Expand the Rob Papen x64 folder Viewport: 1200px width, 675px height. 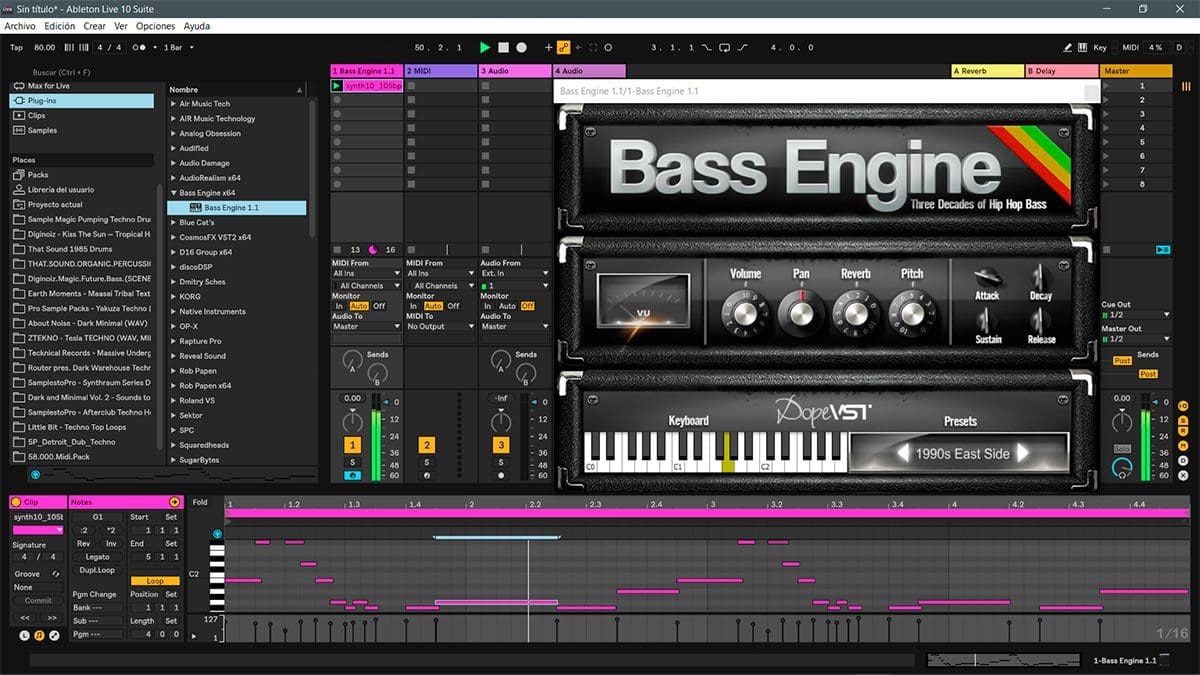(173, 385)
